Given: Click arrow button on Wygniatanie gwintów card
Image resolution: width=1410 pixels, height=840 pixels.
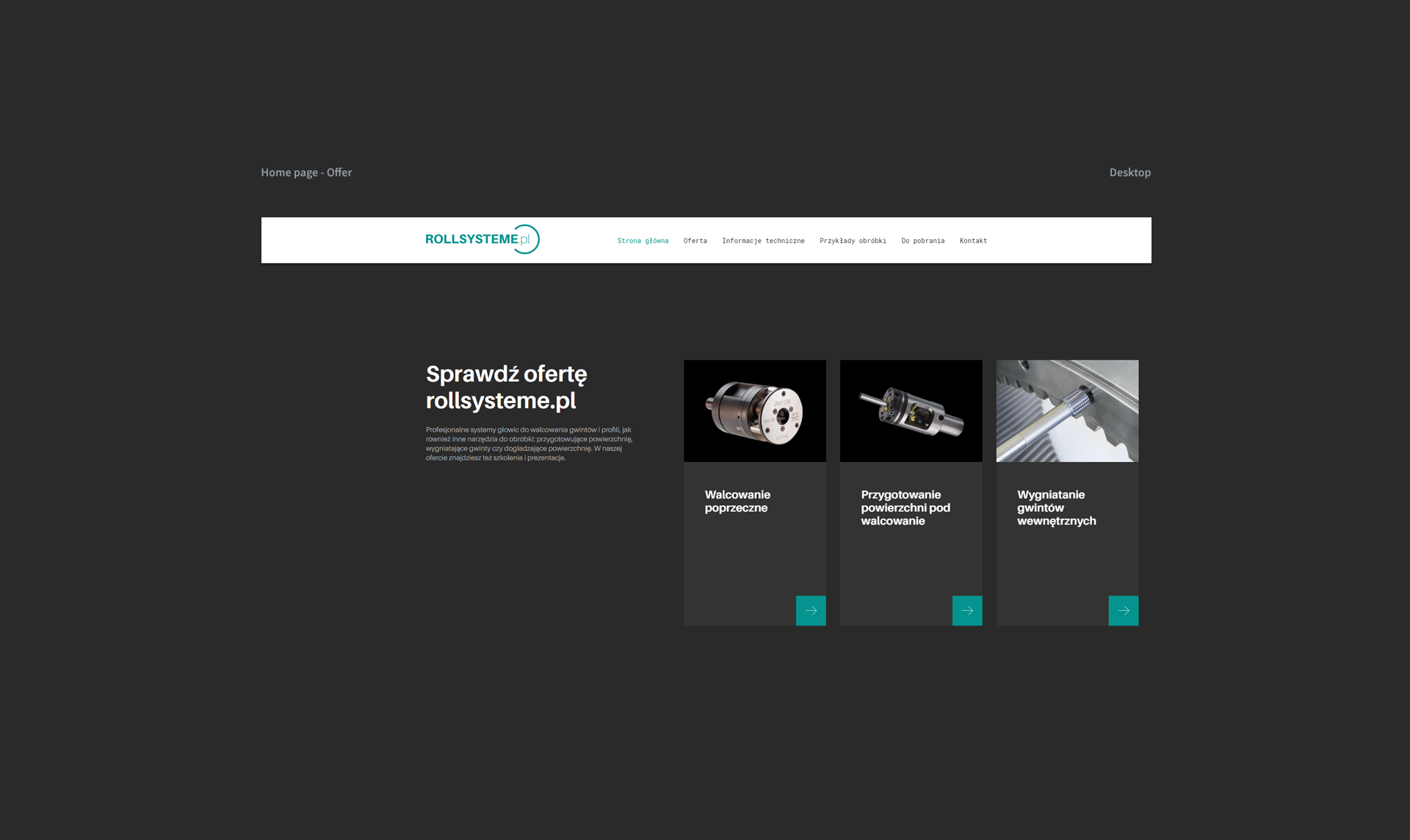Looking at the screenshot, I should [1123, 610].
